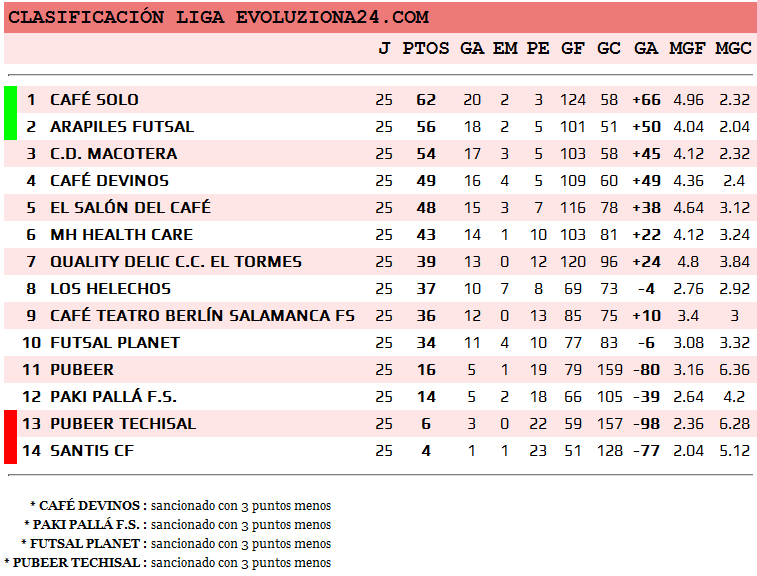
Task: Click the MGC column header
Action: coord(733,48)
